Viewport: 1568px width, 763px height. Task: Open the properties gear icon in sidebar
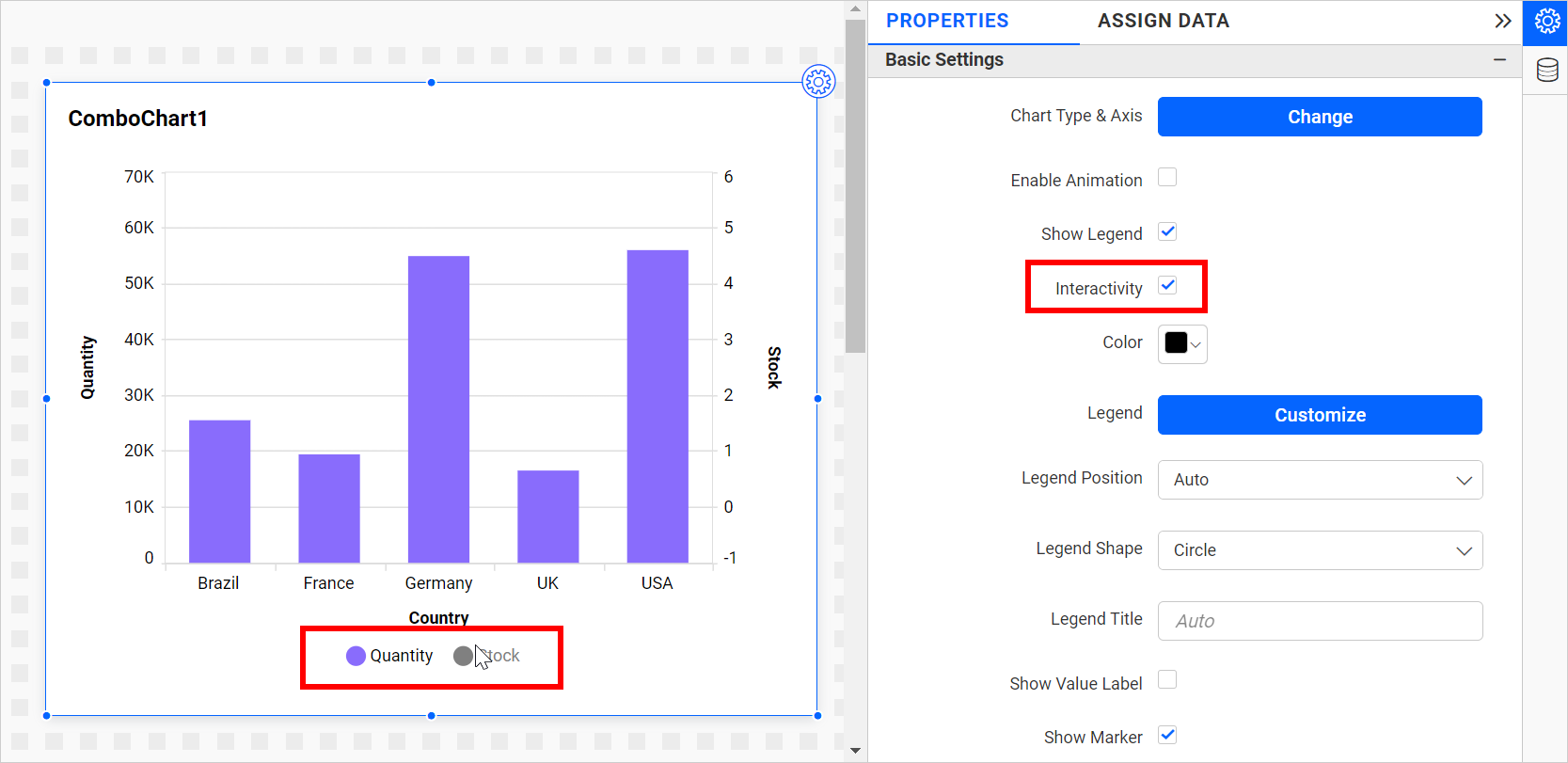pyautogui.click(x=1546, y=21)
